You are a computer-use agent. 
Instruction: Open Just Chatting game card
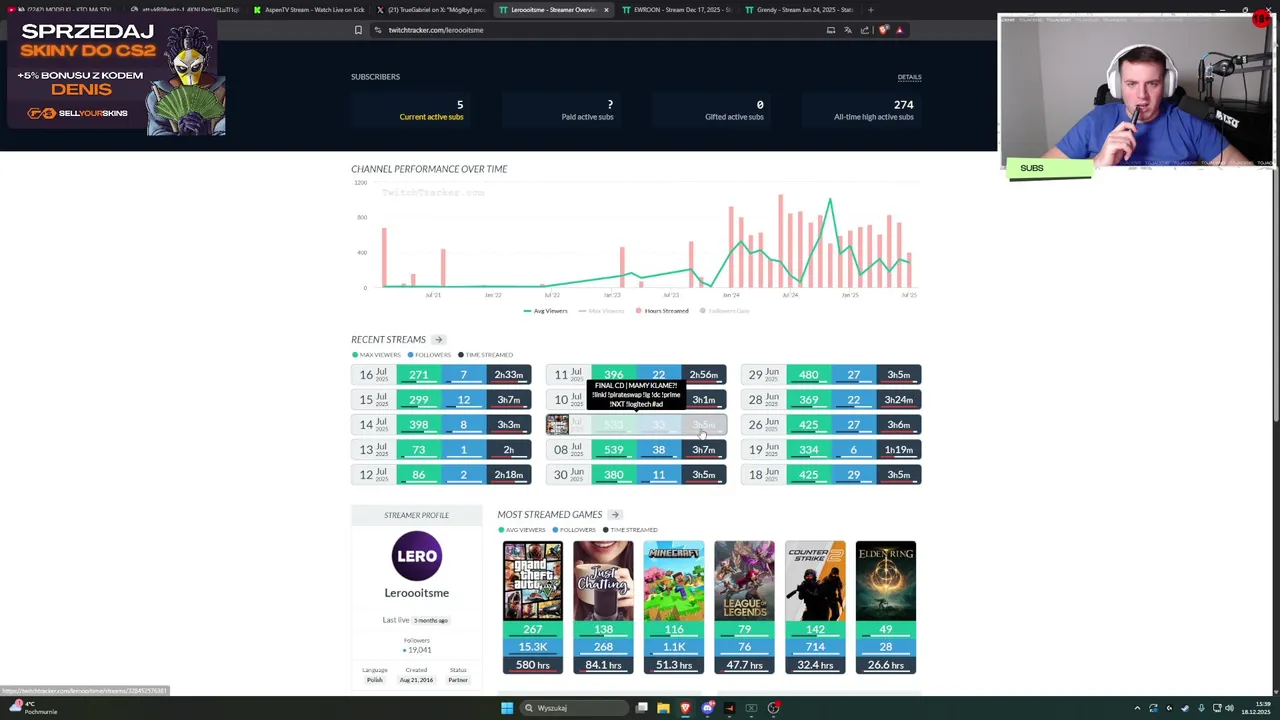click(x=603, y=608)
